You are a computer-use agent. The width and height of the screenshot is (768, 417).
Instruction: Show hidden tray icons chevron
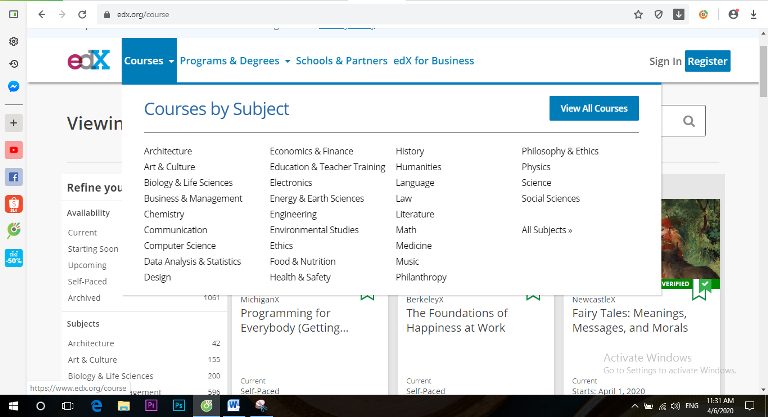[635, 406]
